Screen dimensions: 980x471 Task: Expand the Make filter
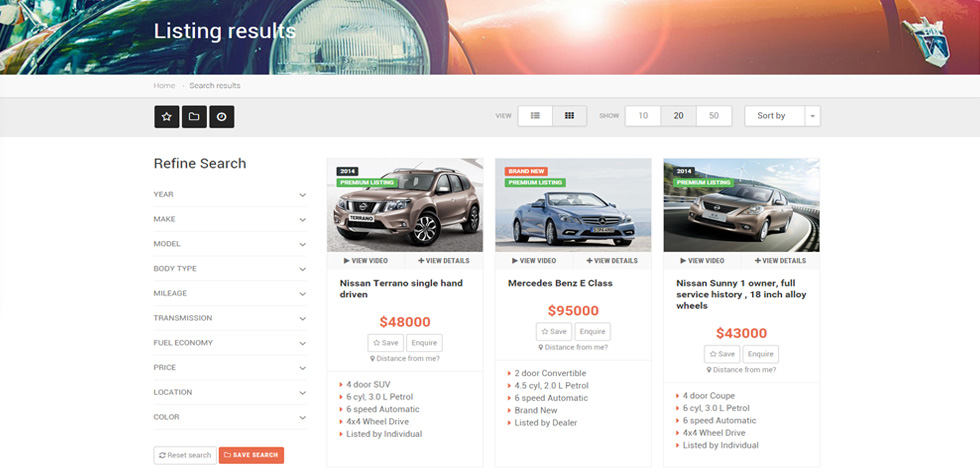click(x=230, y=219)
